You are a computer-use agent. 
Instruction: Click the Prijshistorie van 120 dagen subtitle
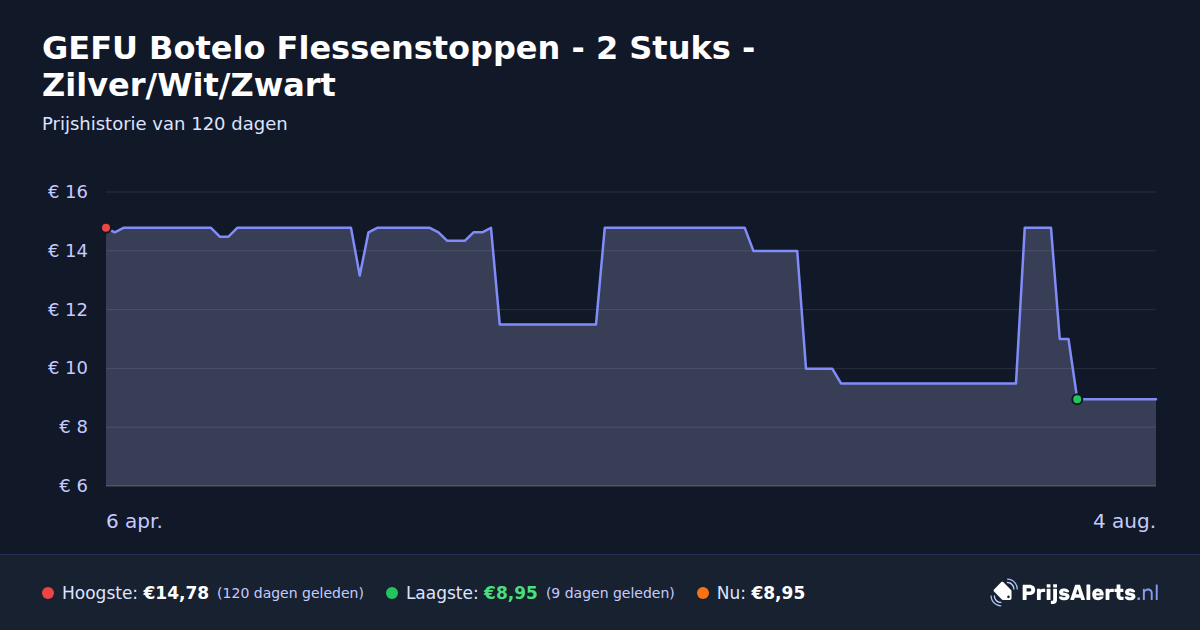(x=165, y=124)
